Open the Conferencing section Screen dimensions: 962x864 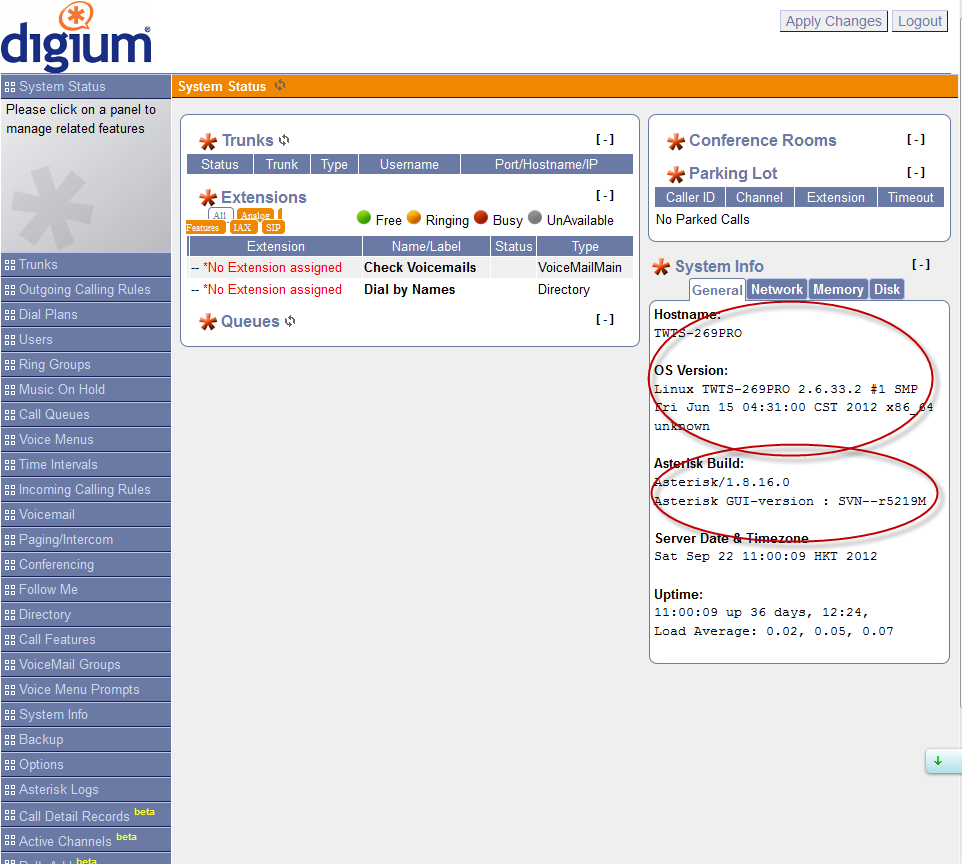pos(86,565)
